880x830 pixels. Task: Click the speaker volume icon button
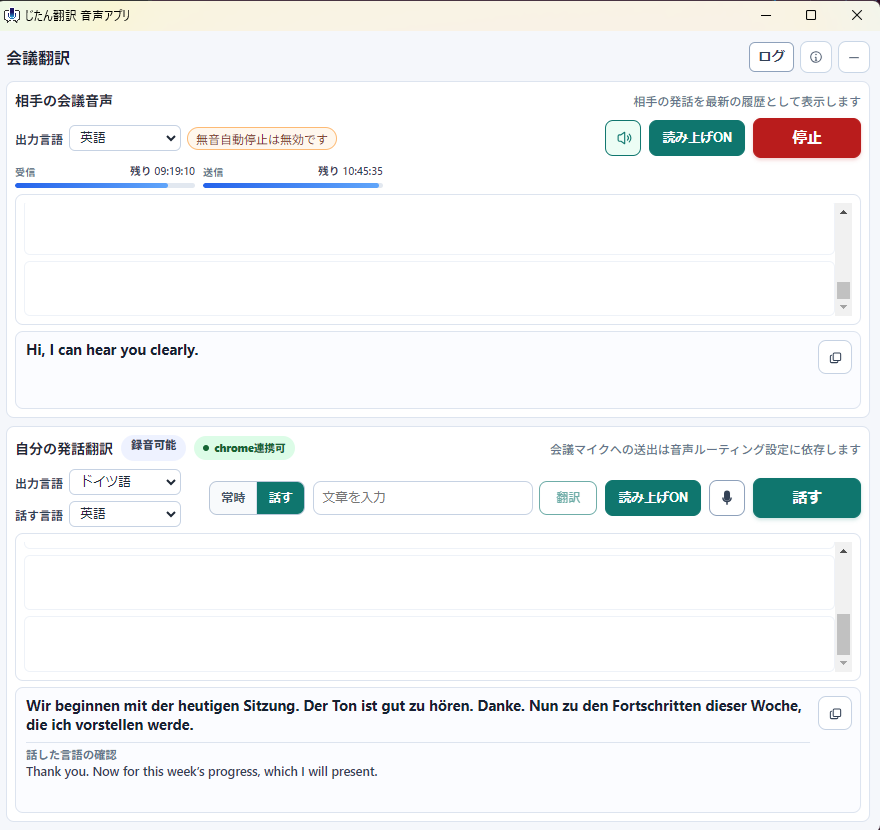tap(622, 138)
